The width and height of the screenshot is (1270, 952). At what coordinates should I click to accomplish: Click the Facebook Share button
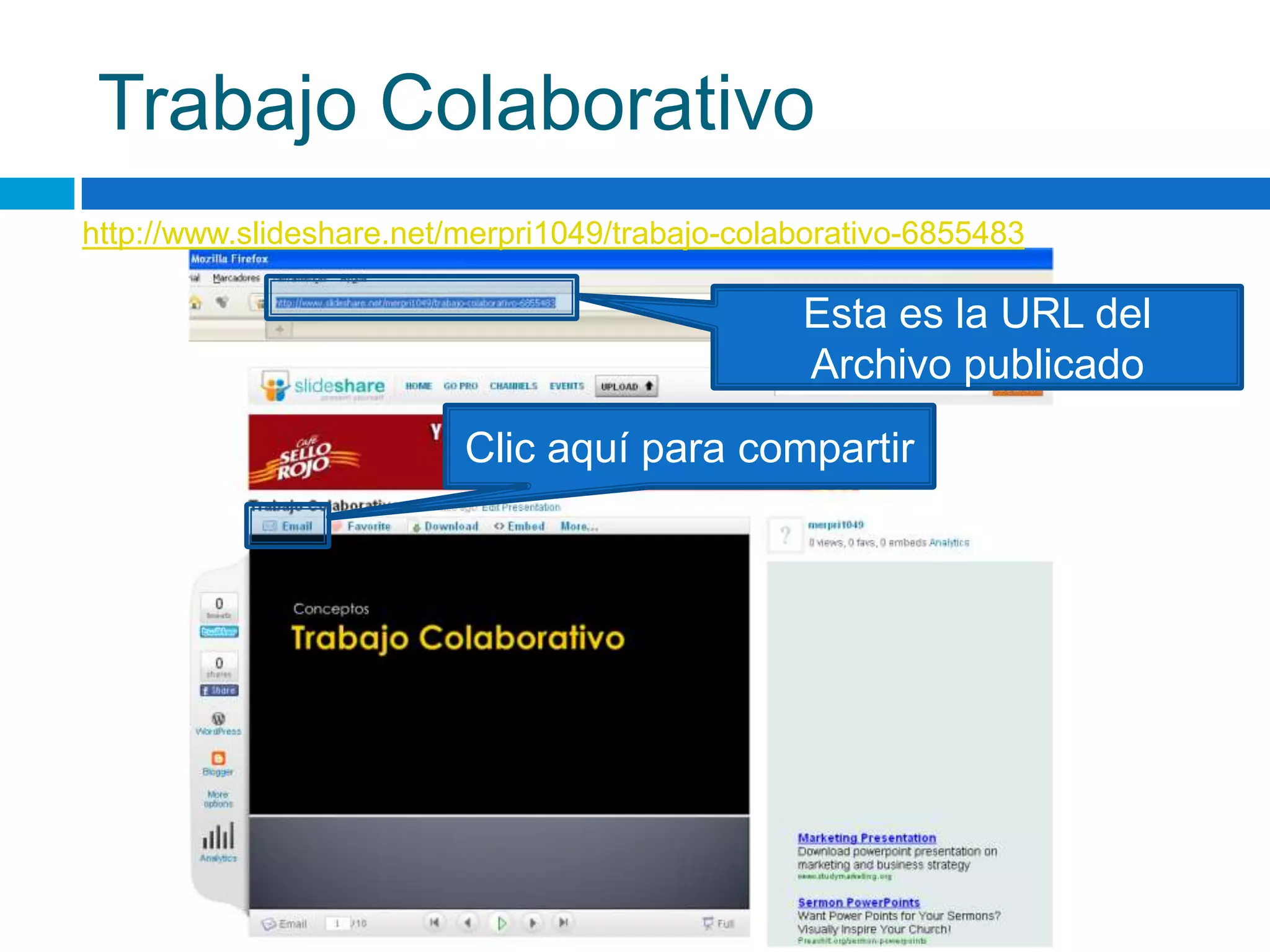tap(219, 690)
